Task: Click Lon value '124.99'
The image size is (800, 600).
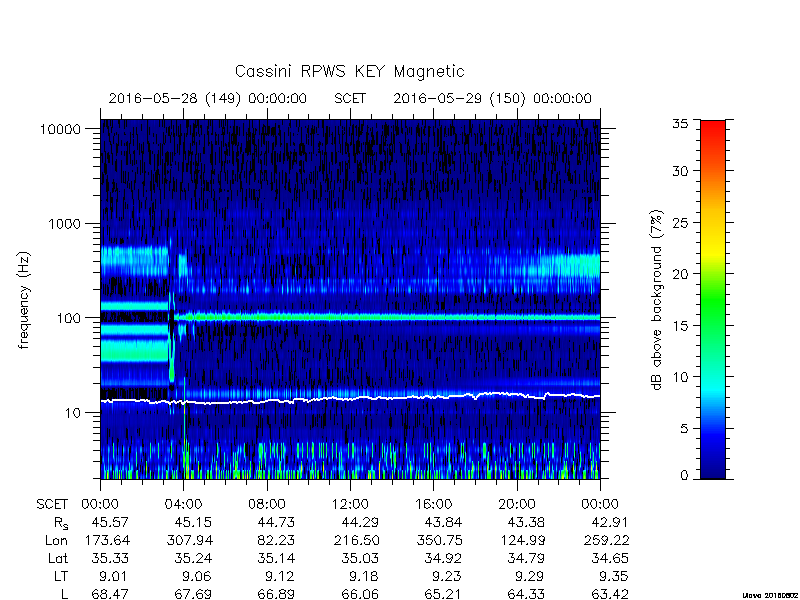Action: click(522, 540)
